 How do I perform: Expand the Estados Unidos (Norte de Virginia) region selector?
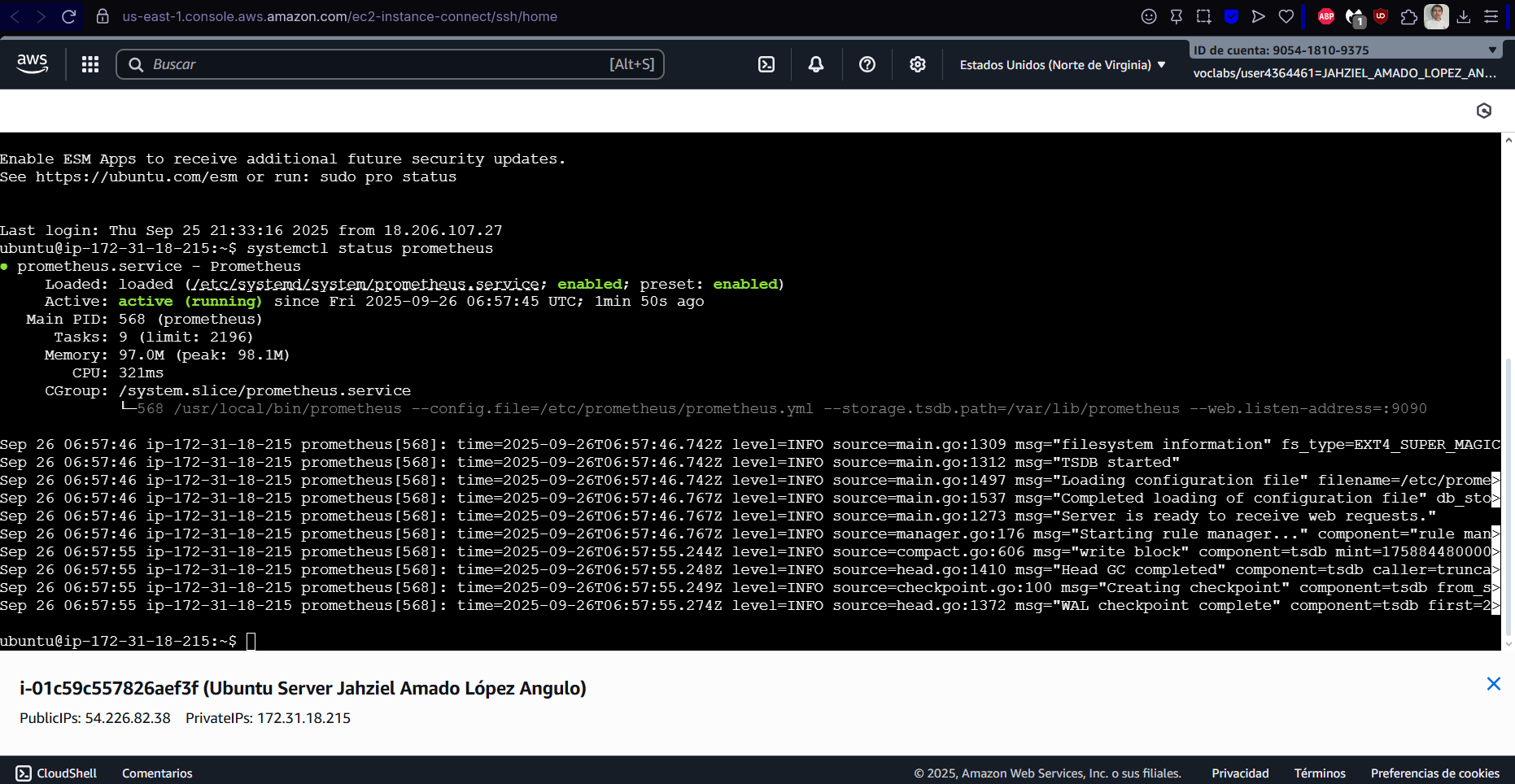(x=1063, y=65)
